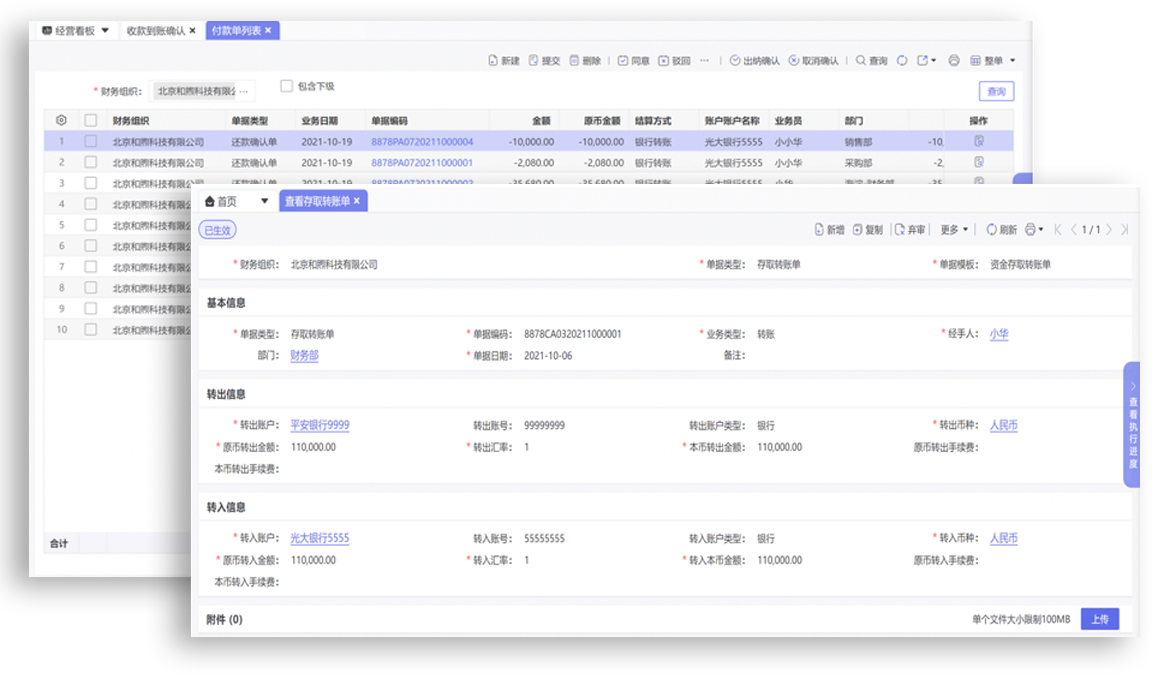Click refresh icon in payment list toolbar
Viewport: 1168px width, 680px height.
pyautogui.click(x=902, y=60)
